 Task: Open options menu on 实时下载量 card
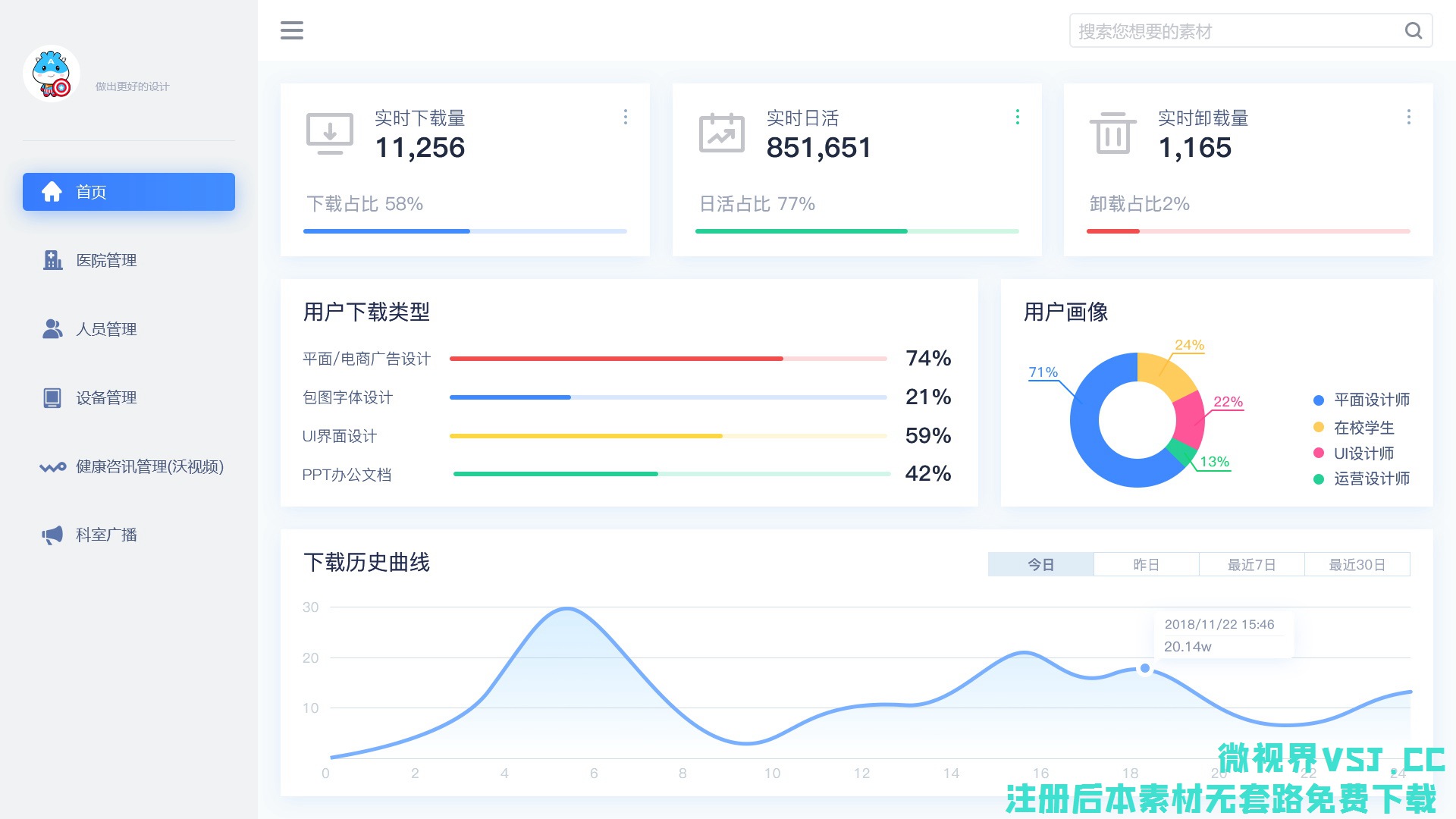pos(626,117)
